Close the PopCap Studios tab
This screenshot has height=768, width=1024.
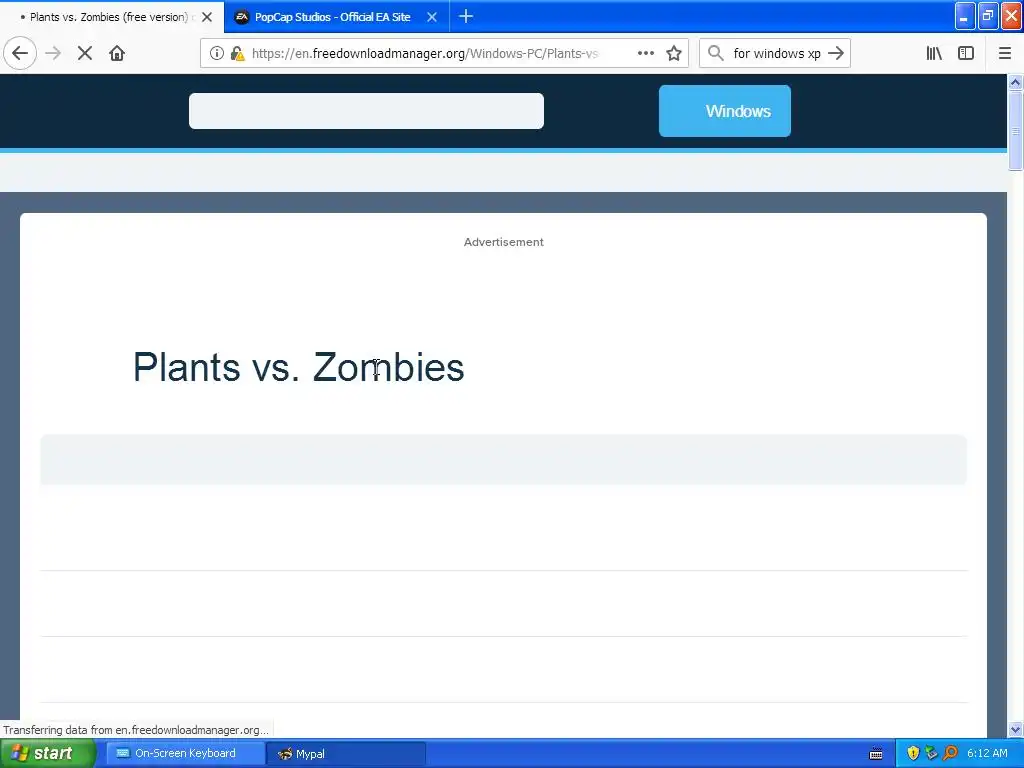(x=432, y=17)
